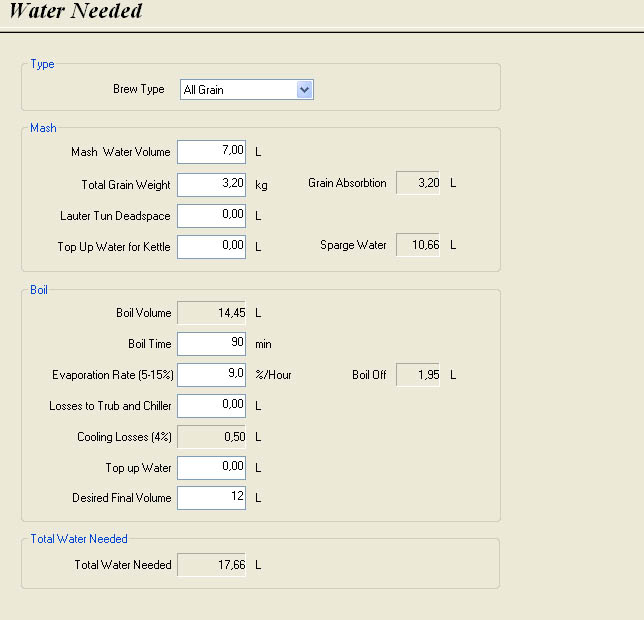Select the Sparge Water value box
Viewport: 644px width, 620px height.
point(418,245)
